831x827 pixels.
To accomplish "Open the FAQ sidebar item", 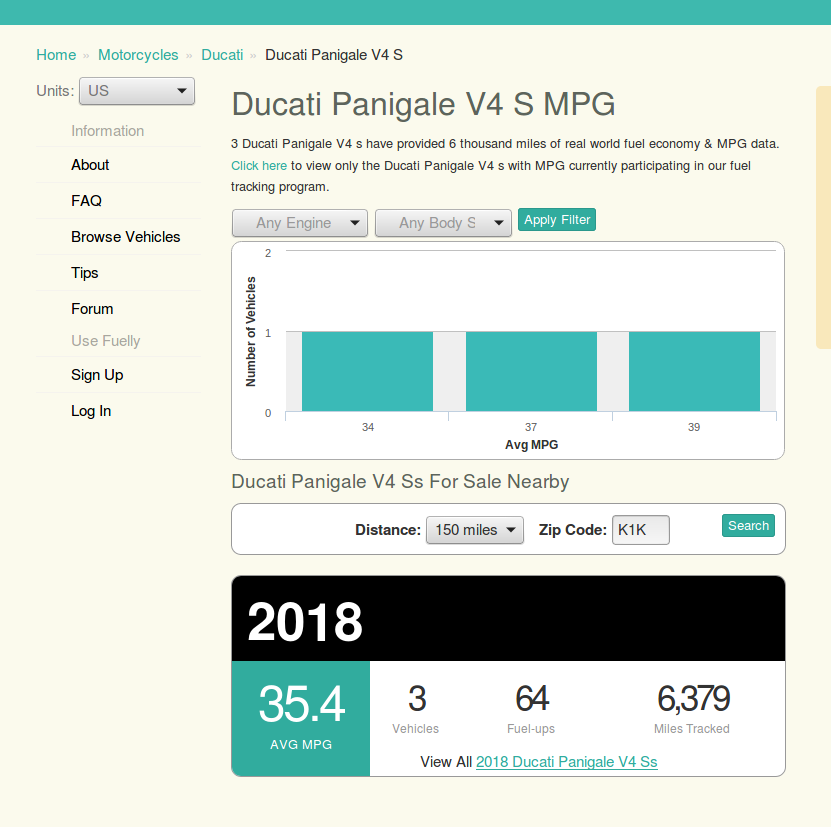I will pyautogui.click(x=86, y=201).
